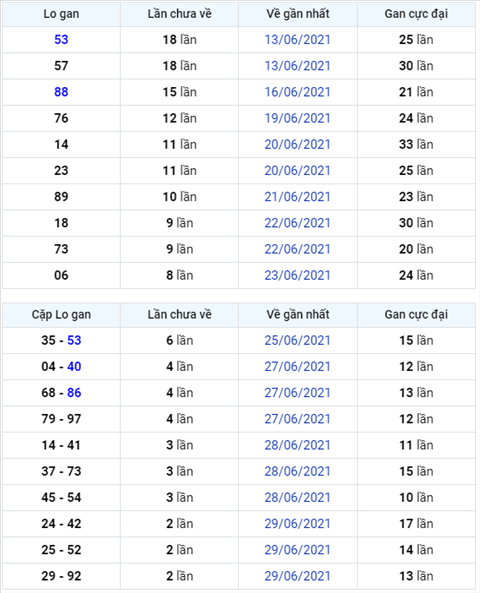
Task: Open the blue 40 in pair 04 - 40
Action: [x=74, y=366]
